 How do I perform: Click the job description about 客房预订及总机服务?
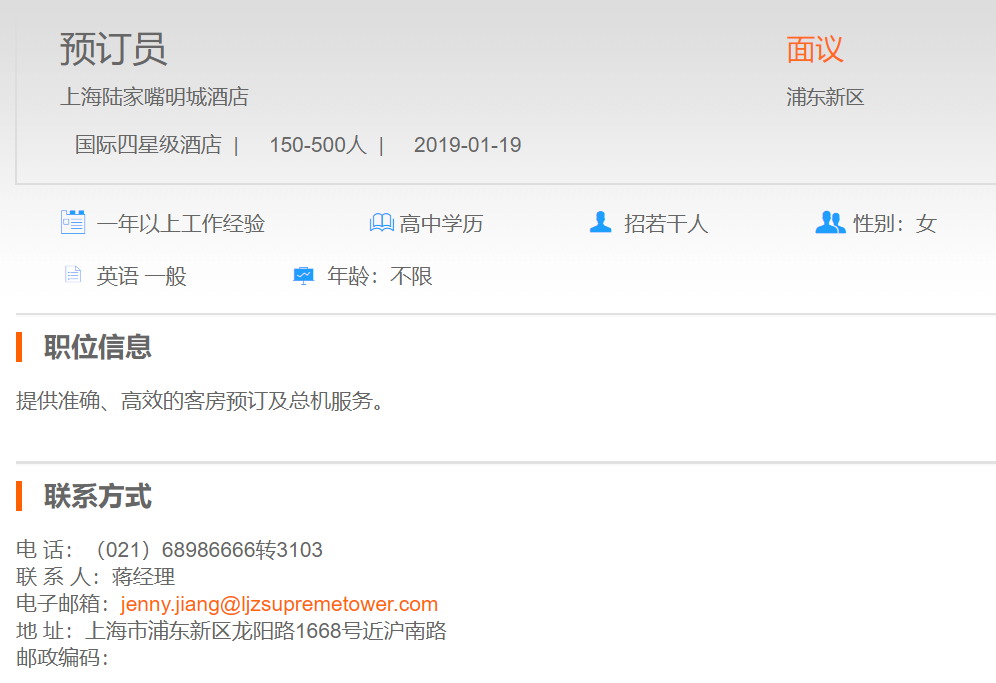coord(200,401)
